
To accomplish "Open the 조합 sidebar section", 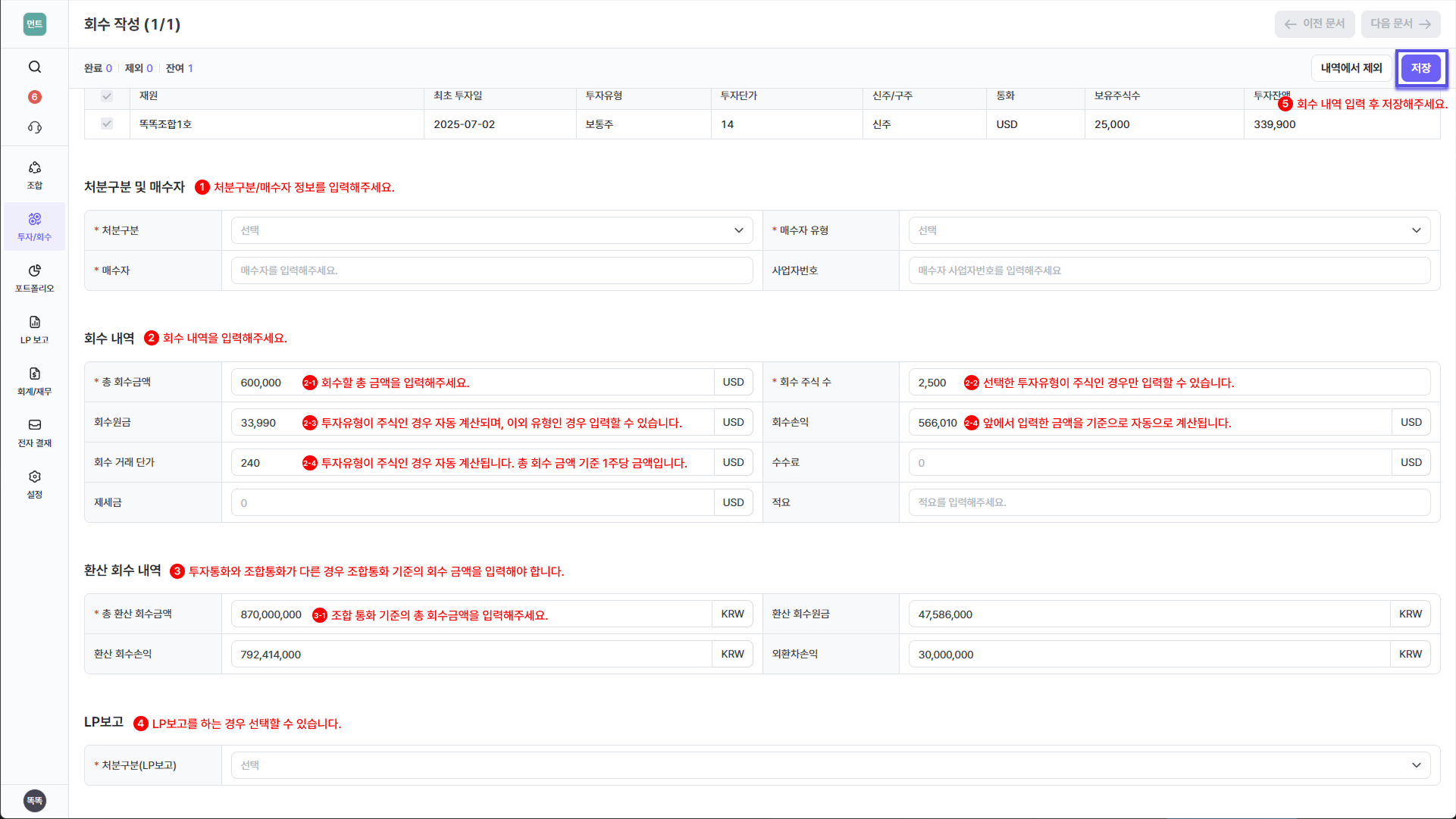I will point(35,175).
